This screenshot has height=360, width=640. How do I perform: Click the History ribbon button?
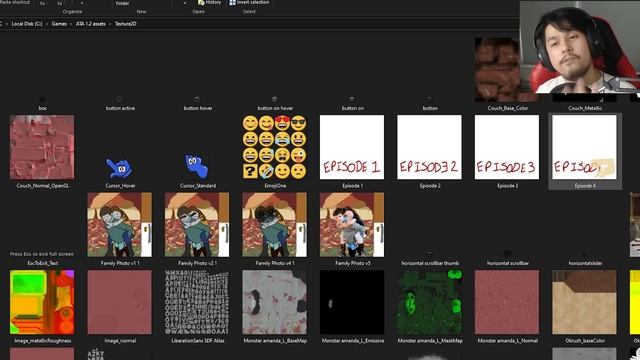click(x=210, y=2)
